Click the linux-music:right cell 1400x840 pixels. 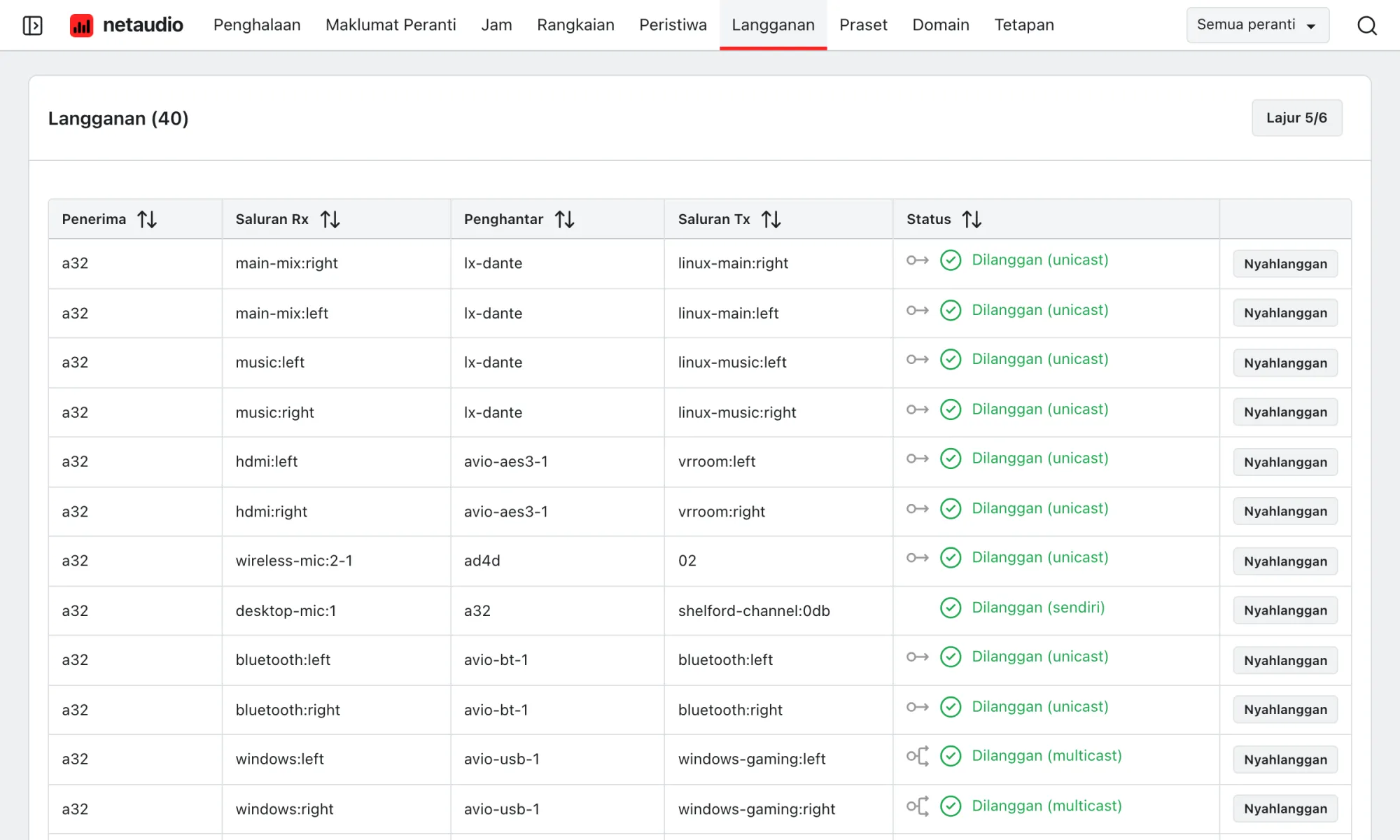[x=778, y=412]
